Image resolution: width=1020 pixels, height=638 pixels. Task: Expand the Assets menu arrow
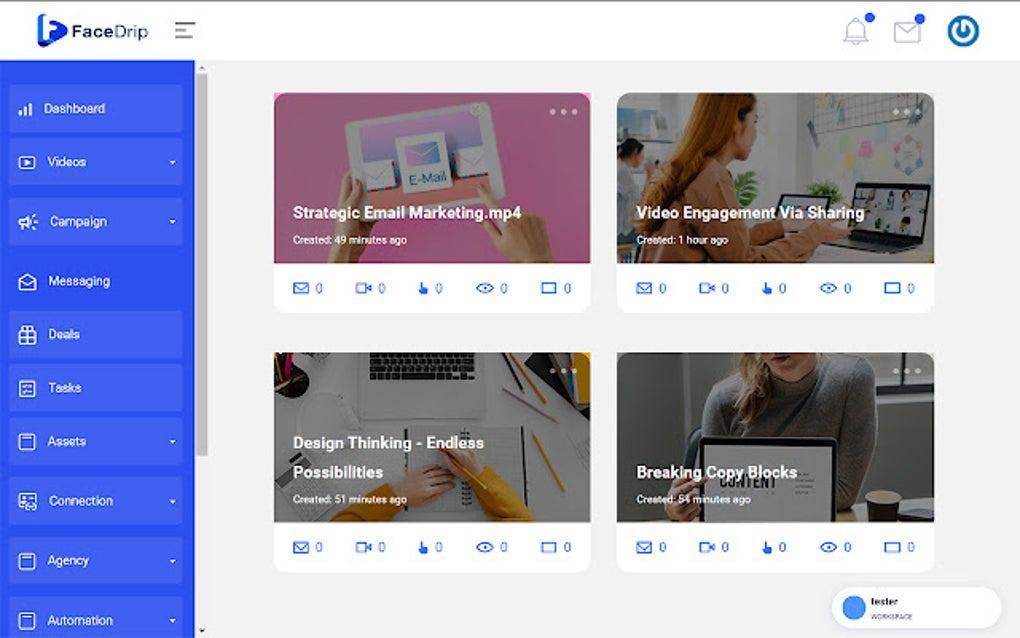point(172,442)
